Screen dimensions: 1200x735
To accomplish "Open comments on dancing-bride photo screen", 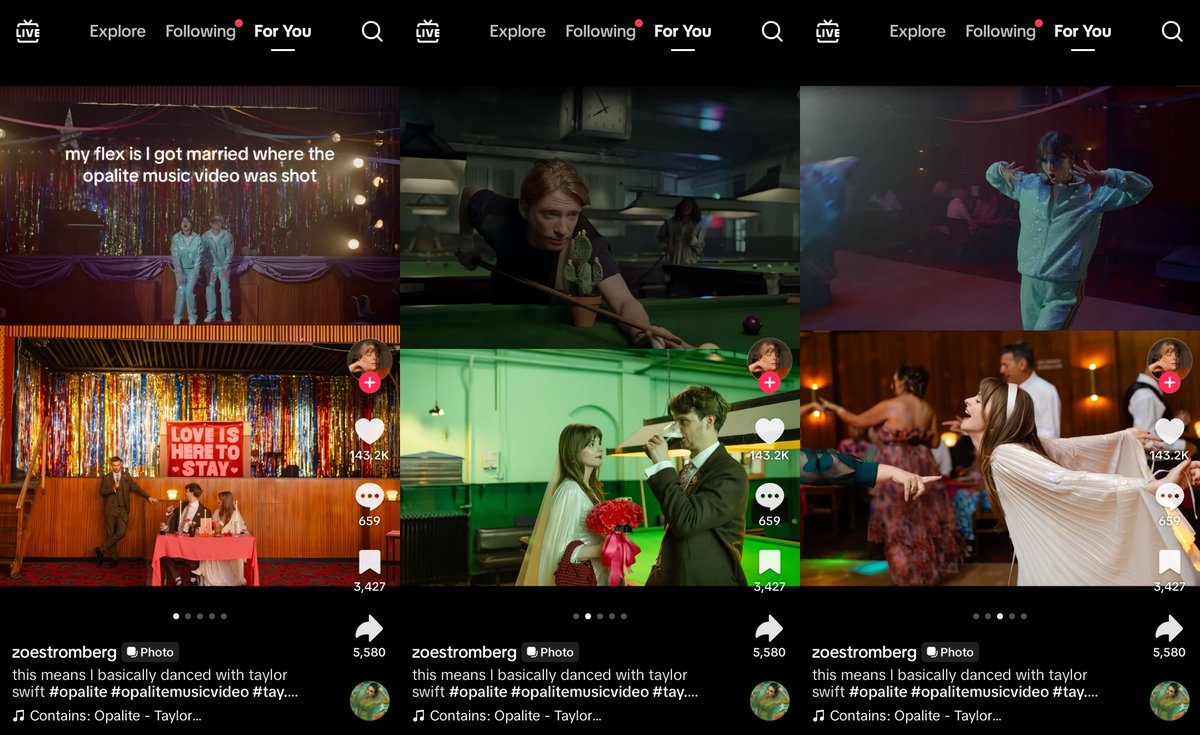I will [x=1169, y=497].
